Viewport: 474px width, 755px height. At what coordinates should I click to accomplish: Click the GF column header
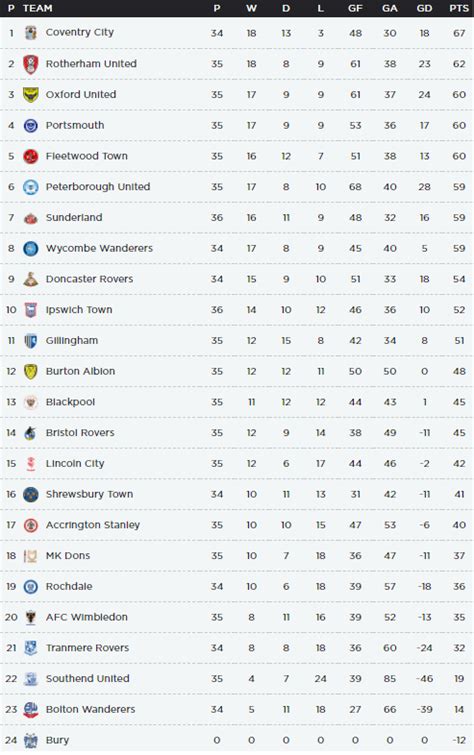(355, 8)
